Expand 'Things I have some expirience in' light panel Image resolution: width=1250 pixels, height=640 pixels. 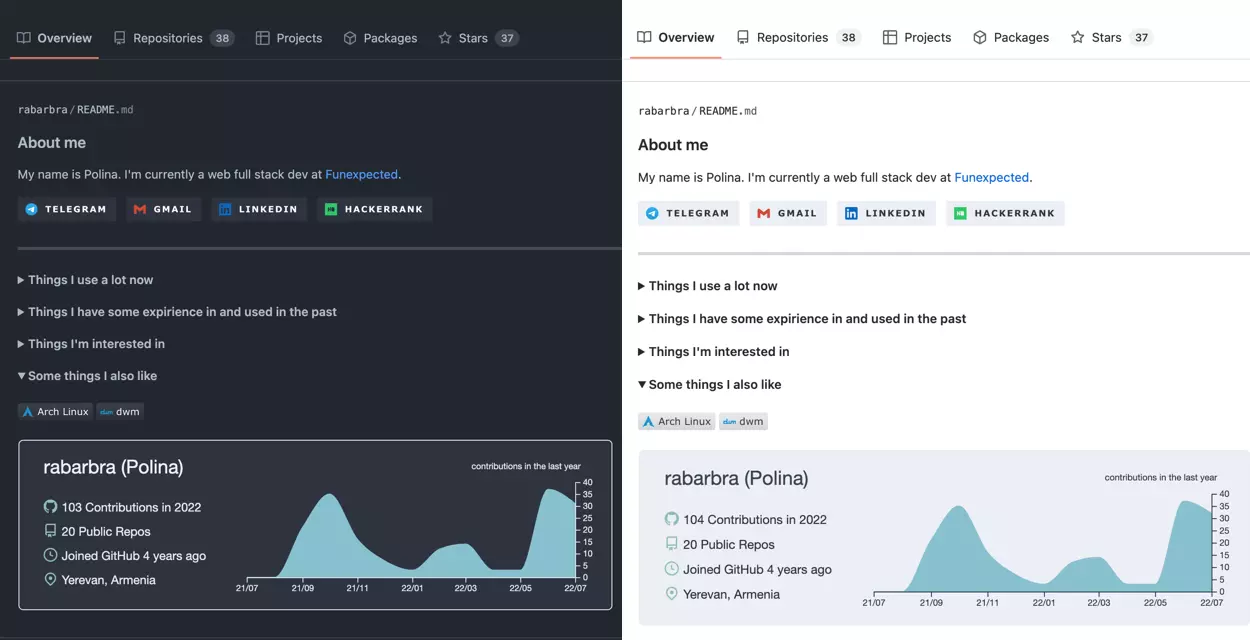pos(802,319)
